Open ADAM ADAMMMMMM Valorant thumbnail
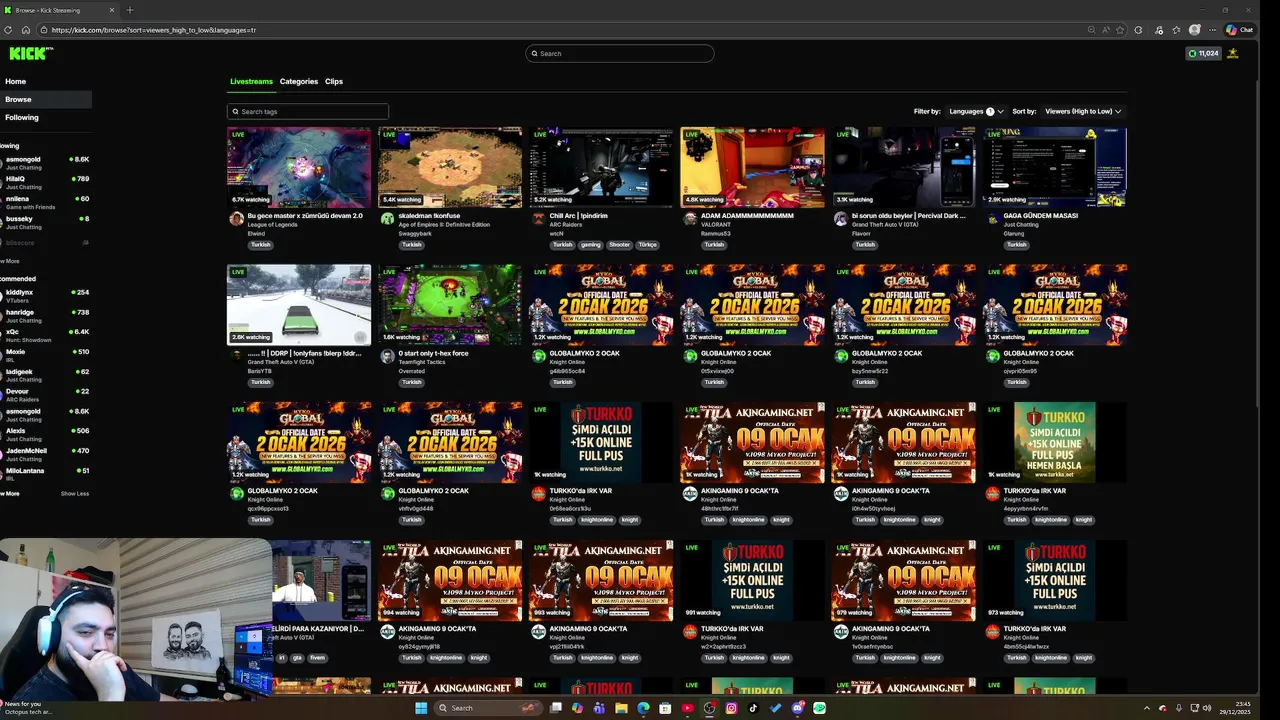This screenshot has height=720, width=1280. point(752,167)
